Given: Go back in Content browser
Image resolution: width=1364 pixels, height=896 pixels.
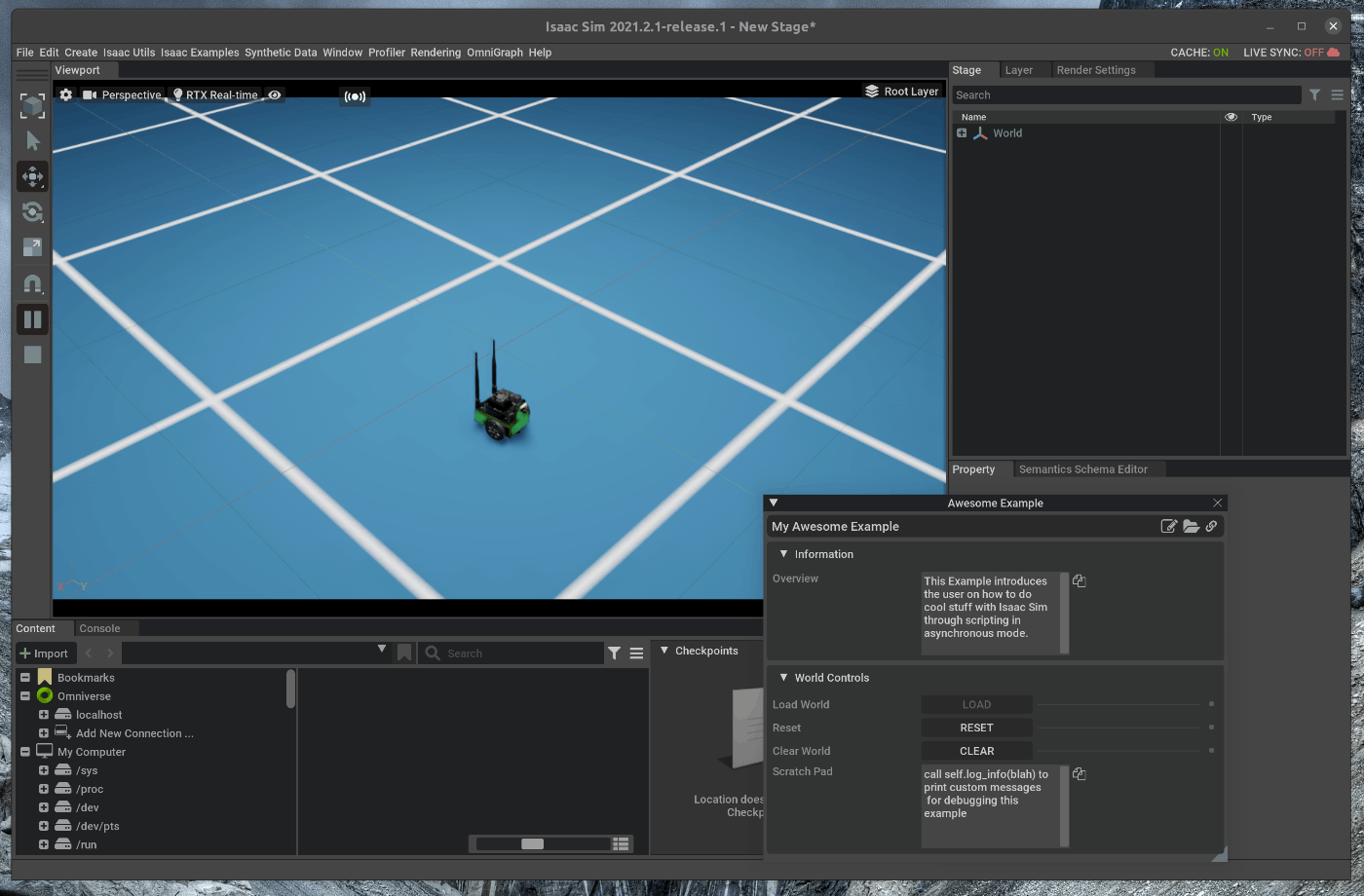Looking at the screenshot, I should [89, 653].
